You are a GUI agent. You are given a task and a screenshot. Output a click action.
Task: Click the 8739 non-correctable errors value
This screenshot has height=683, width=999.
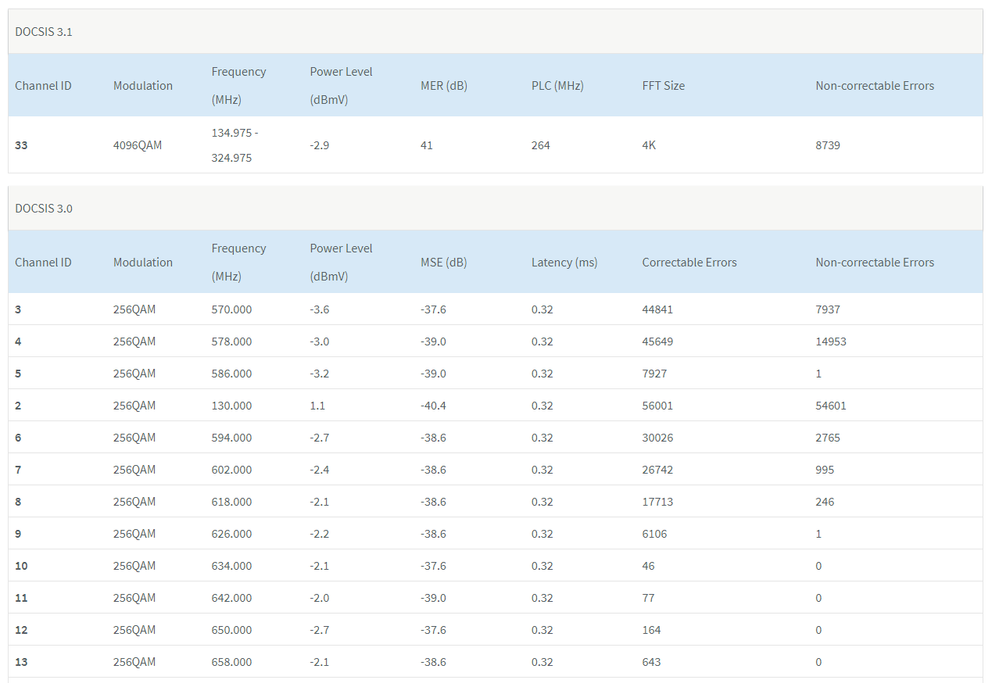828,146
